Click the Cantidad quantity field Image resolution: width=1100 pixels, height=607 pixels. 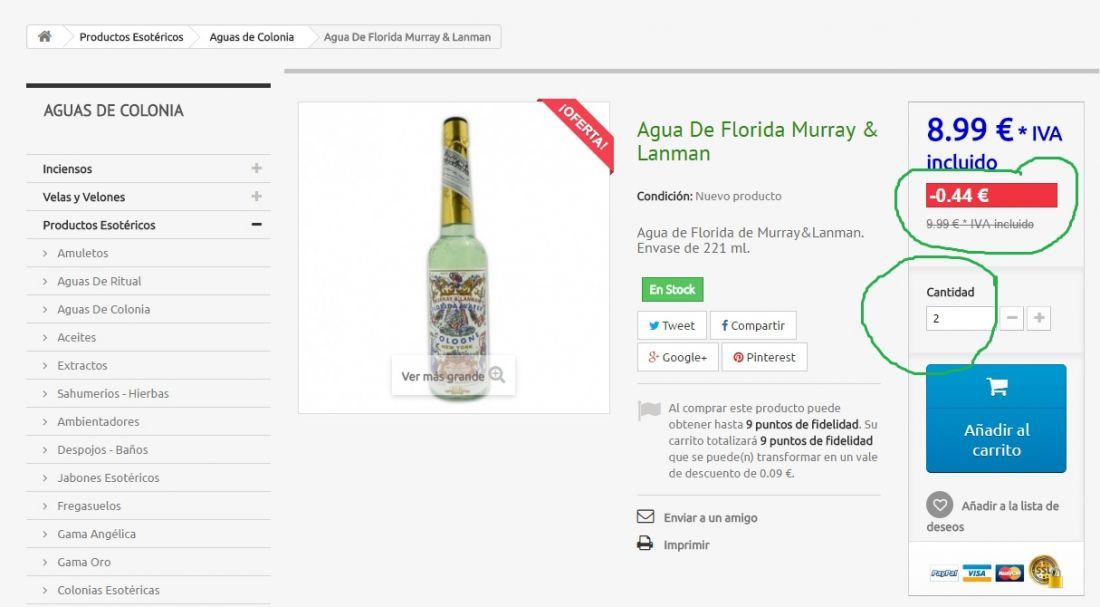pos(960,319)
